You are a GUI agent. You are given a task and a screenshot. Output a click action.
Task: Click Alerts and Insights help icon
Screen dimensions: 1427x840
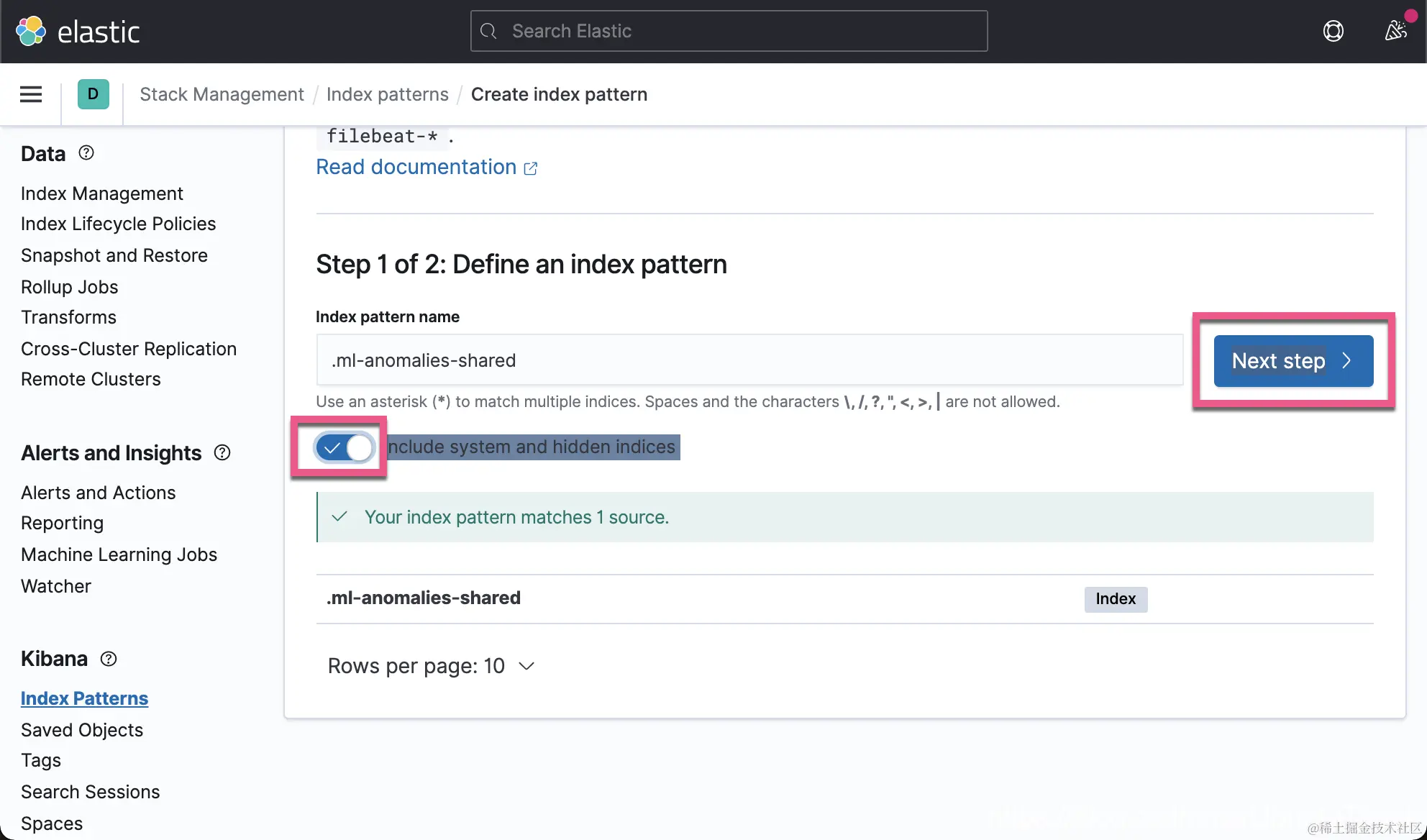tap(222, 452)
